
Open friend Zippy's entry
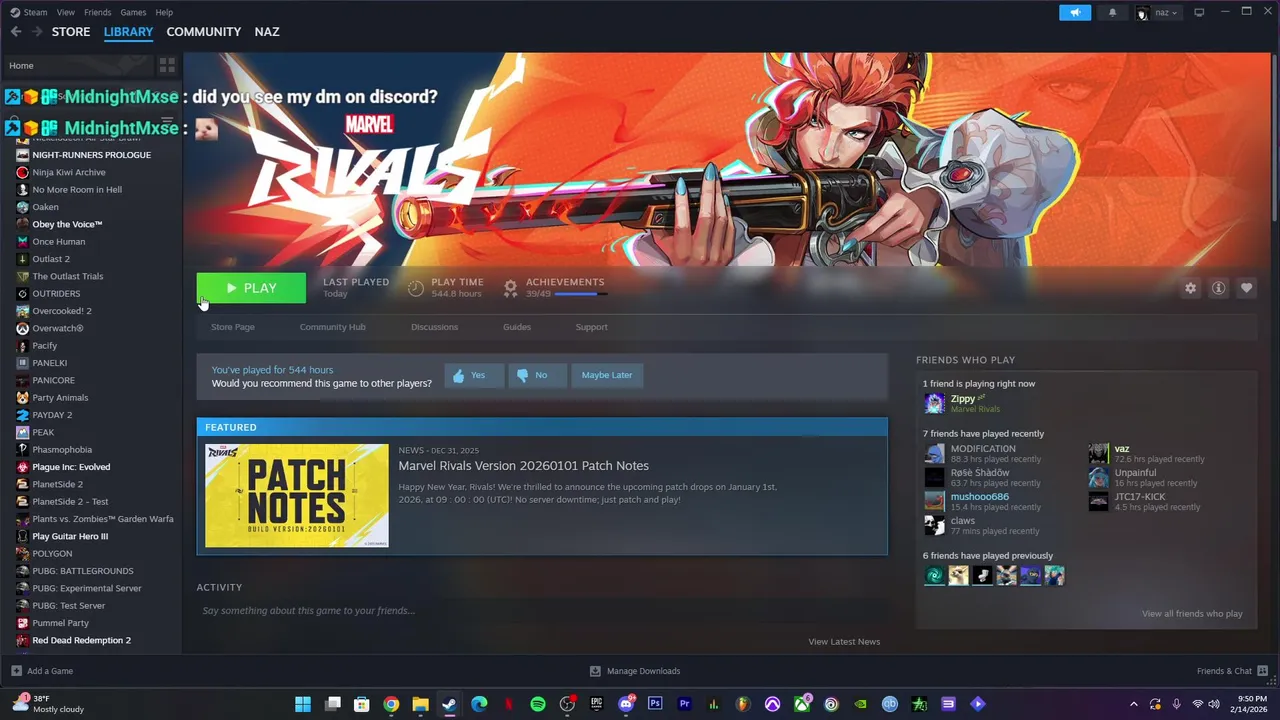[962, 403]
